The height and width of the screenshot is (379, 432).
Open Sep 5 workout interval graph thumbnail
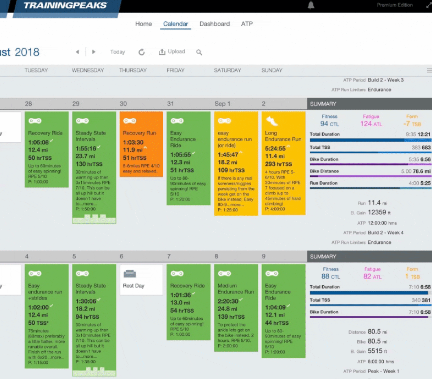pyautogui.click(x=94, y=371)
